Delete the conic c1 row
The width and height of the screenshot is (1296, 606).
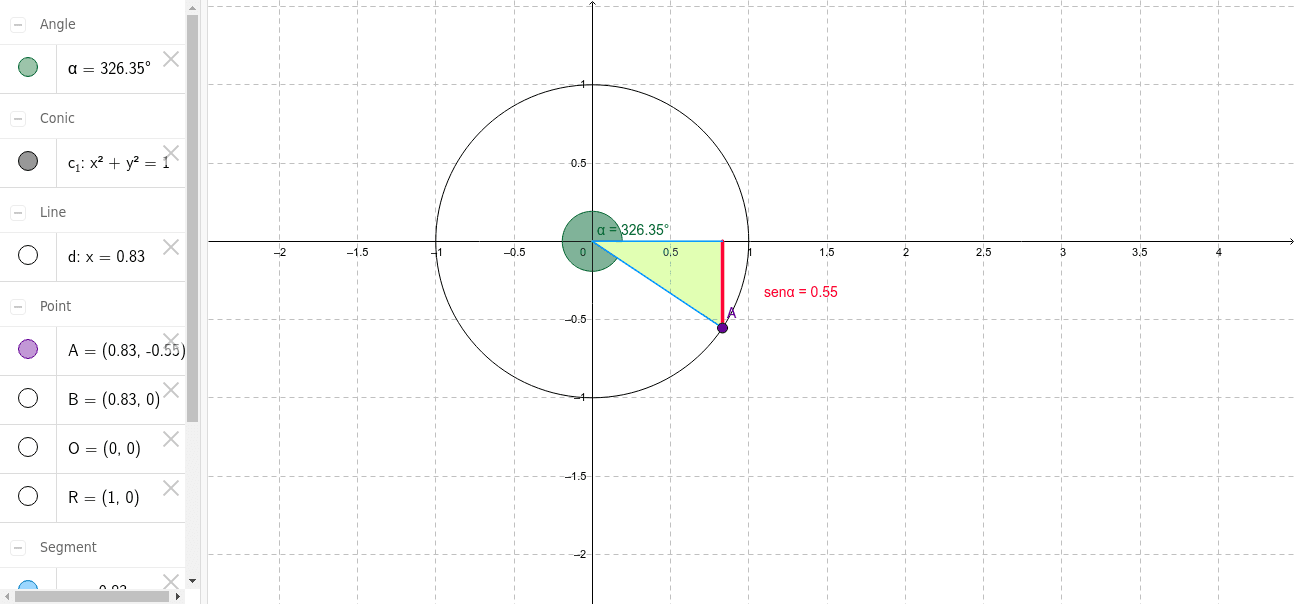[x=171, y=152]
